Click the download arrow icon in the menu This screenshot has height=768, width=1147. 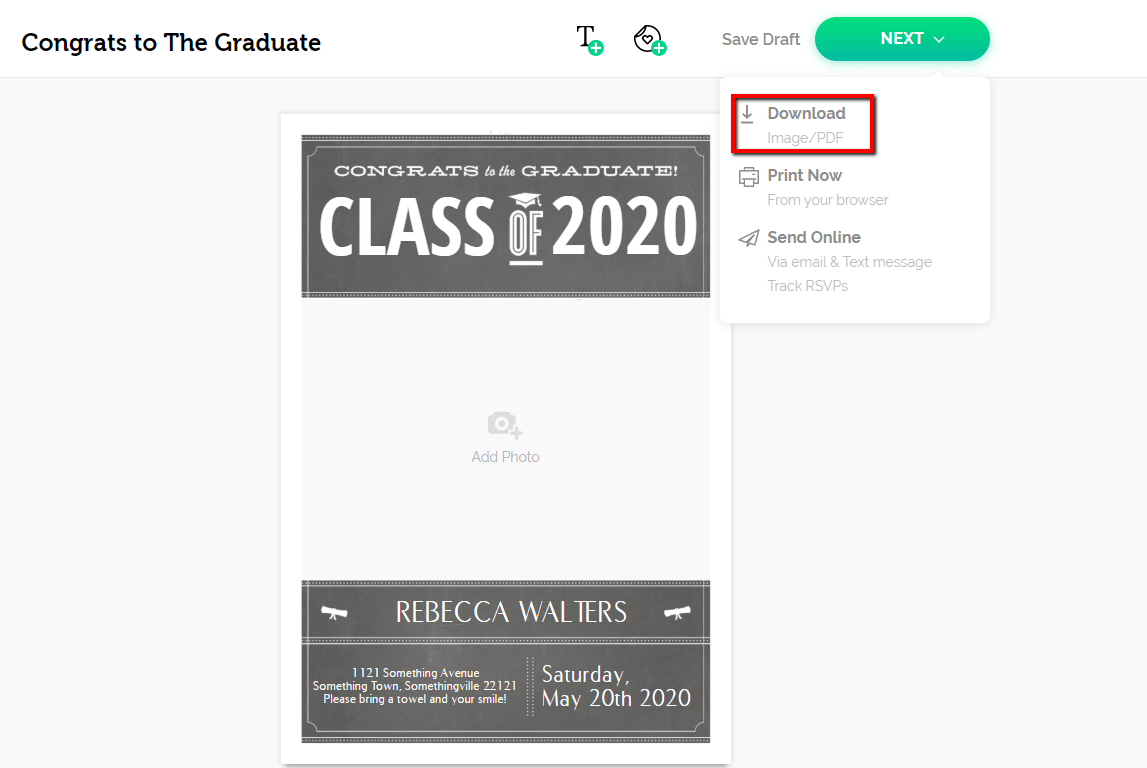pyautogui.click(x=748, y=113)
